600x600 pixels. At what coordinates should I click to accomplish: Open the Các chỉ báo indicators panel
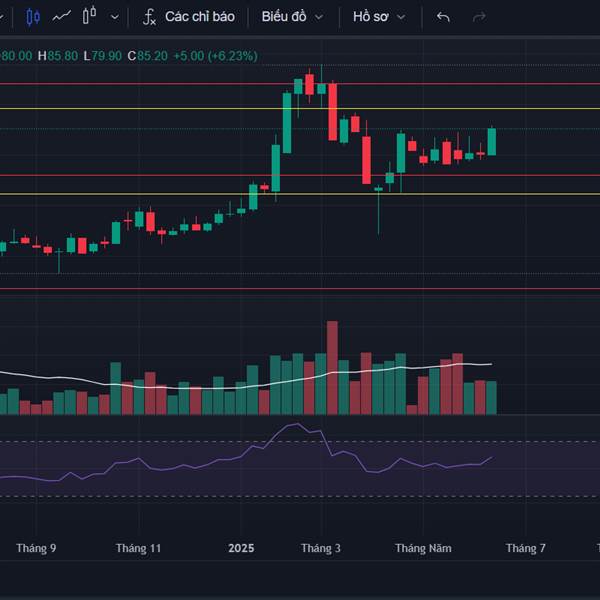point(200,17)
